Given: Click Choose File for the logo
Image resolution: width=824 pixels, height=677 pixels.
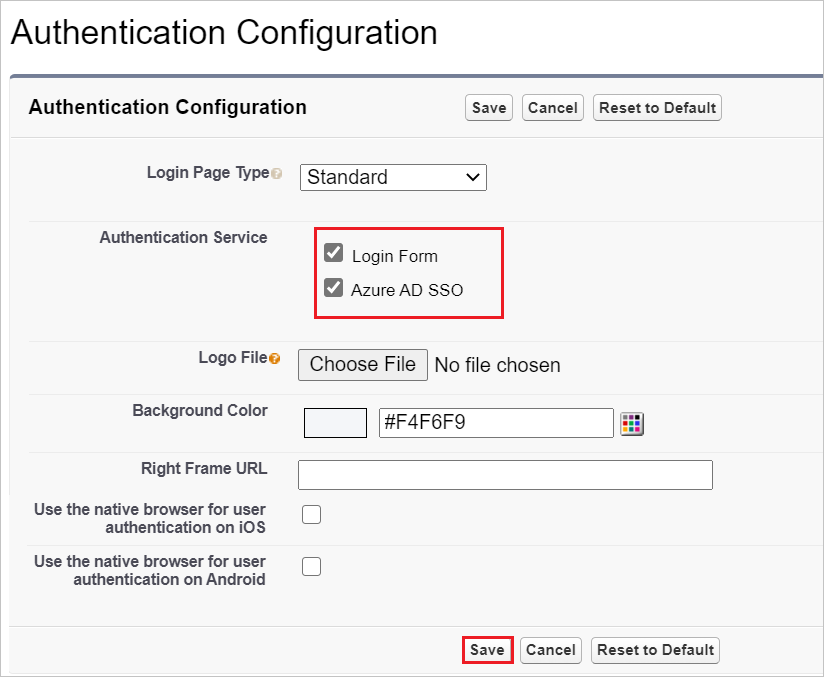Looking at the screenshot, I should click(x=363, y=365).
